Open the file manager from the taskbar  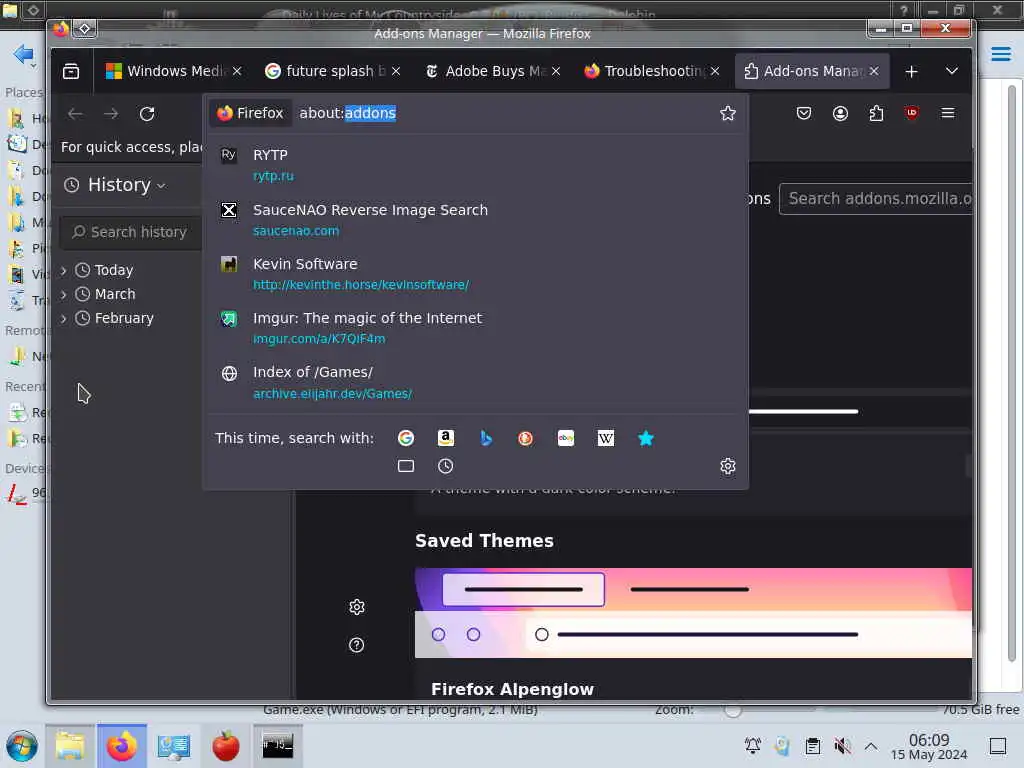(x=70, y=746)
